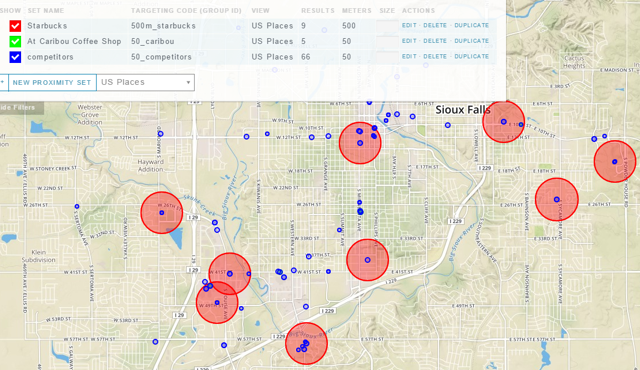Viewport: 640px width, 370px height.
Task: Select the red circle near the Sioux Falls label
Action: point(504,122)
